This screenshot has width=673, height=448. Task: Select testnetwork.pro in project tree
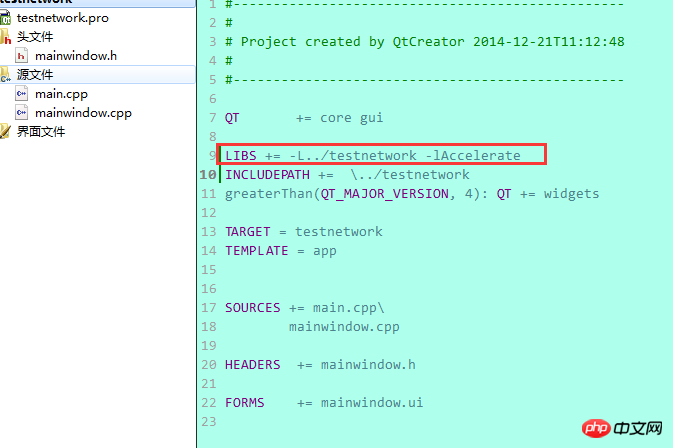coord(63,18)
